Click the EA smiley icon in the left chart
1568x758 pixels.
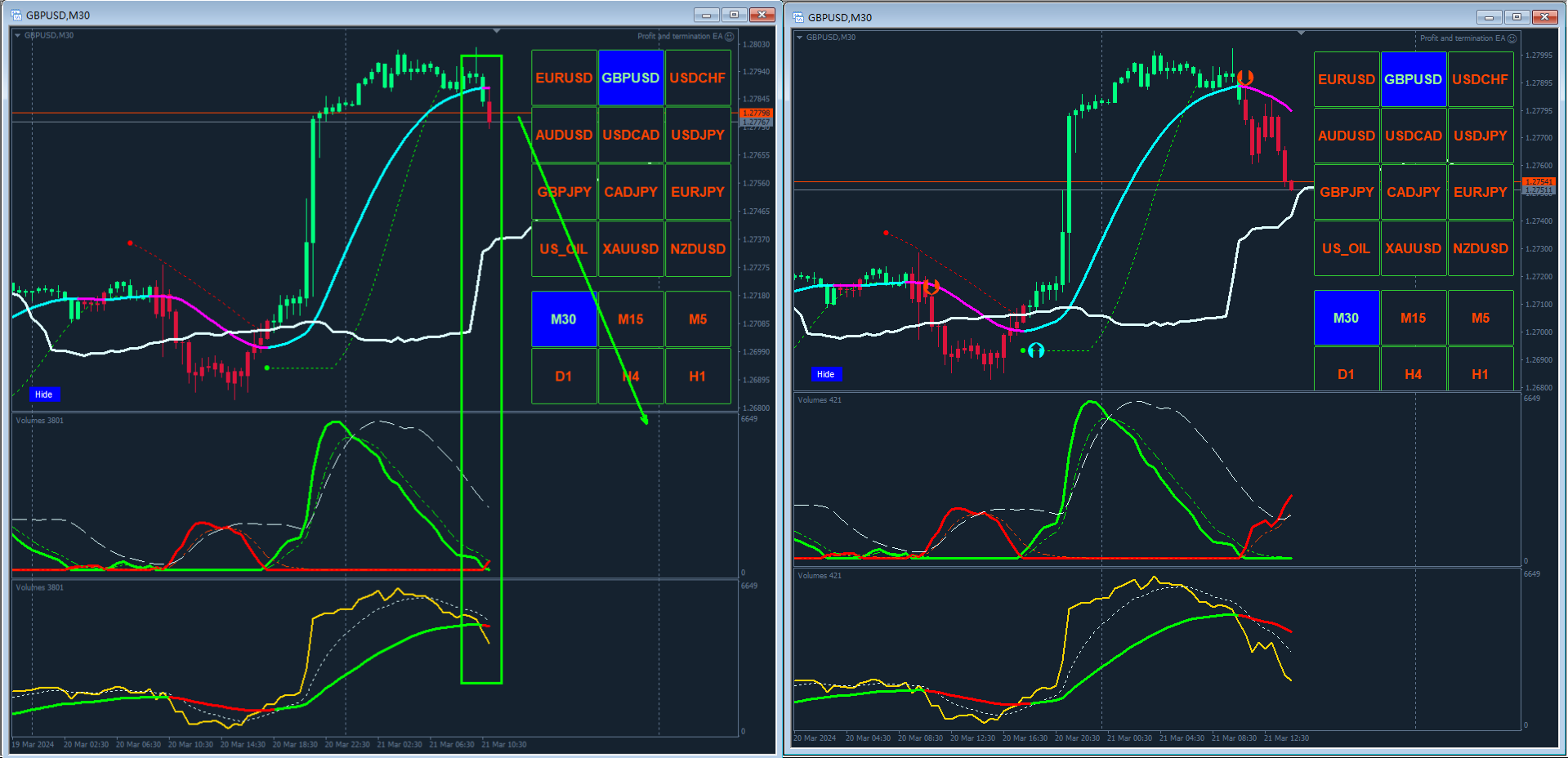(x=730, y=36)
